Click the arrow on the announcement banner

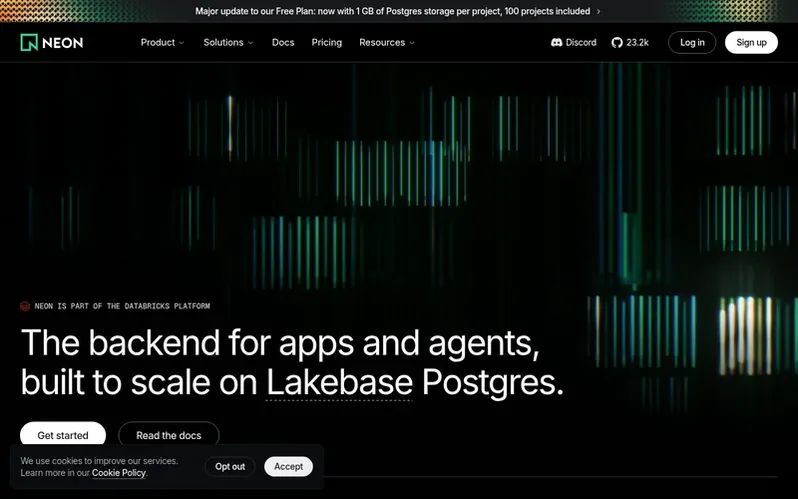pyautogui.click(x=598, y=11)
